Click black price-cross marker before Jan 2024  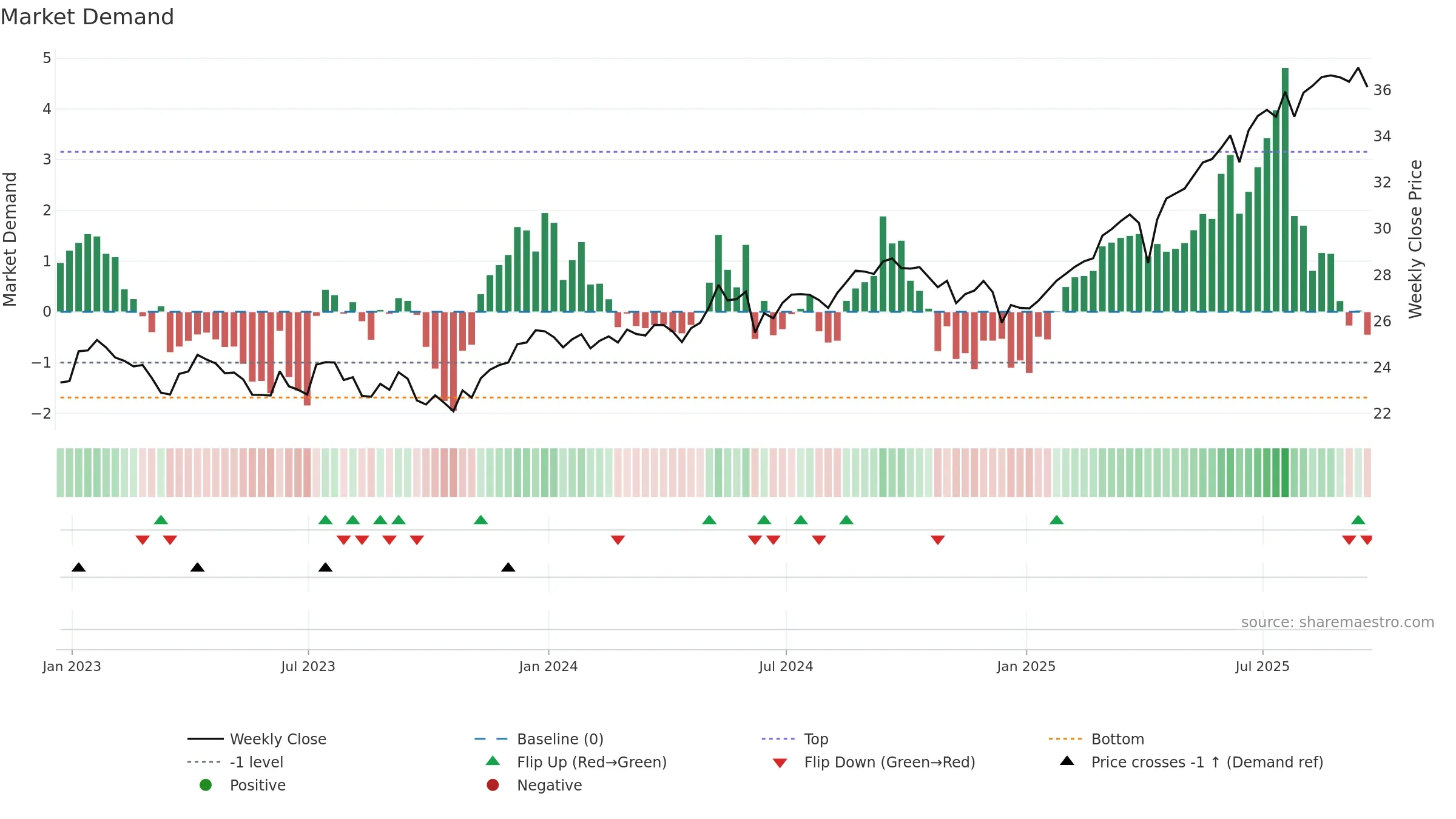pos(508,567)
